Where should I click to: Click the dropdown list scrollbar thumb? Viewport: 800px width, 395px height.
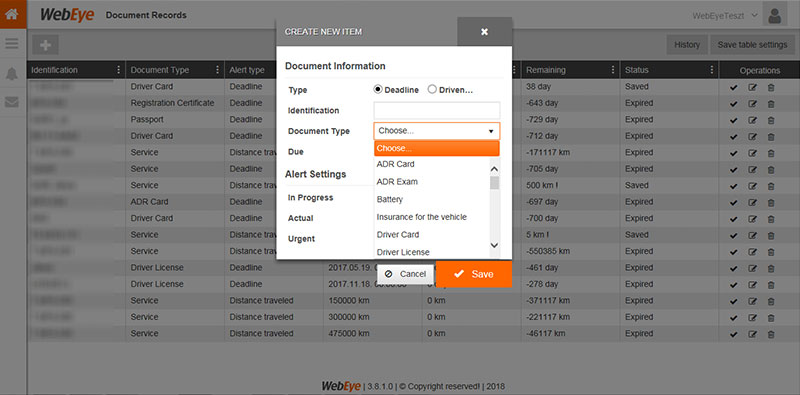click(x=494, y=183)
